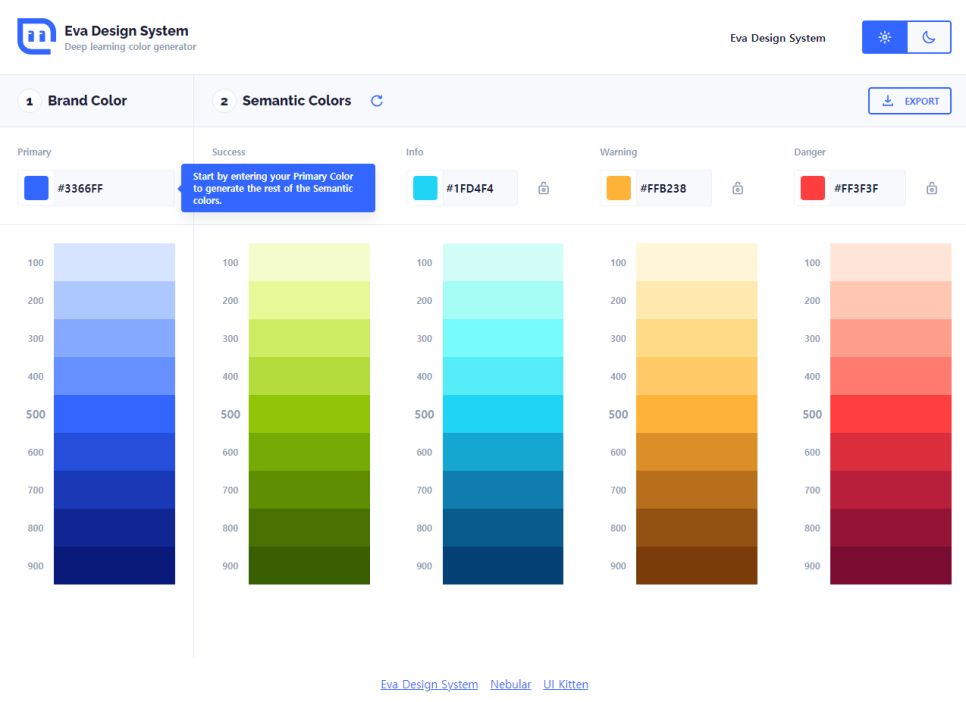Select the Danger 600 shade
Viewport: 966px width, 702px height.
(891, 452)
